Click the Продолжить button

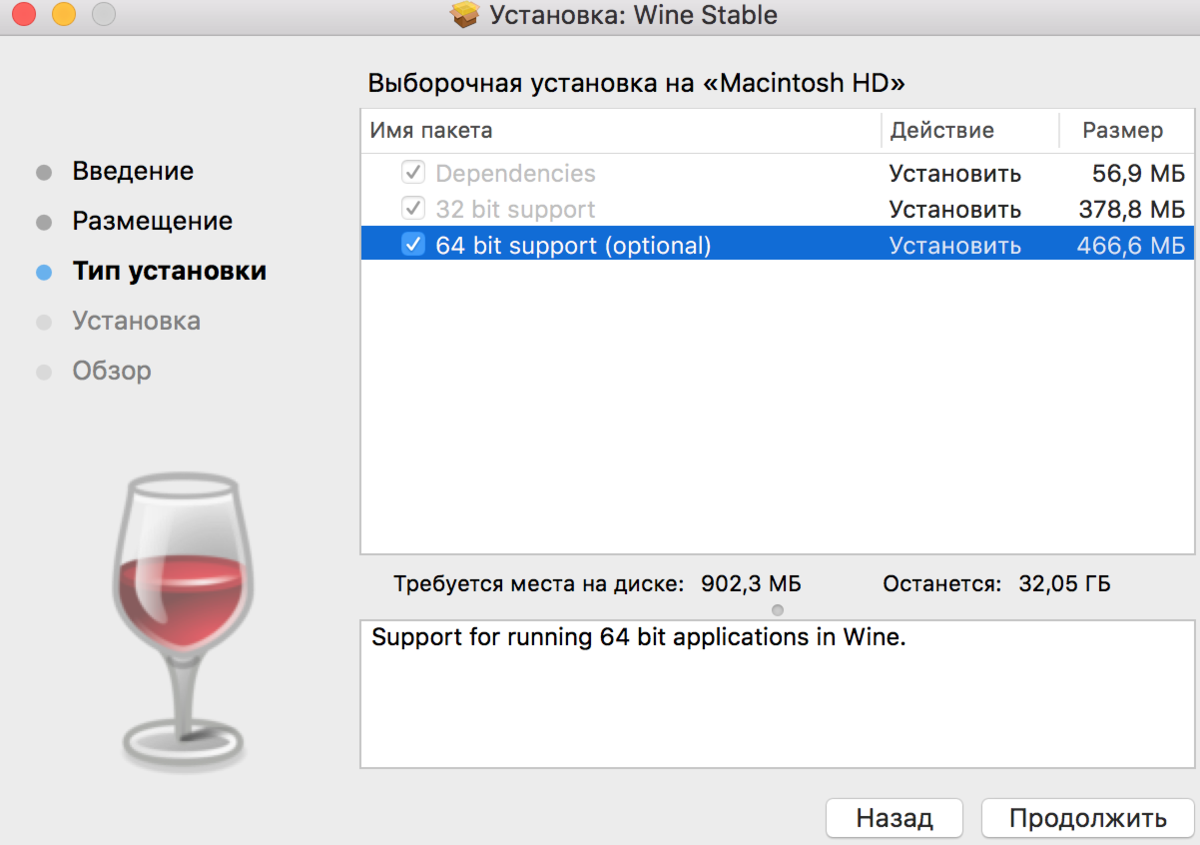[1088, 818]
